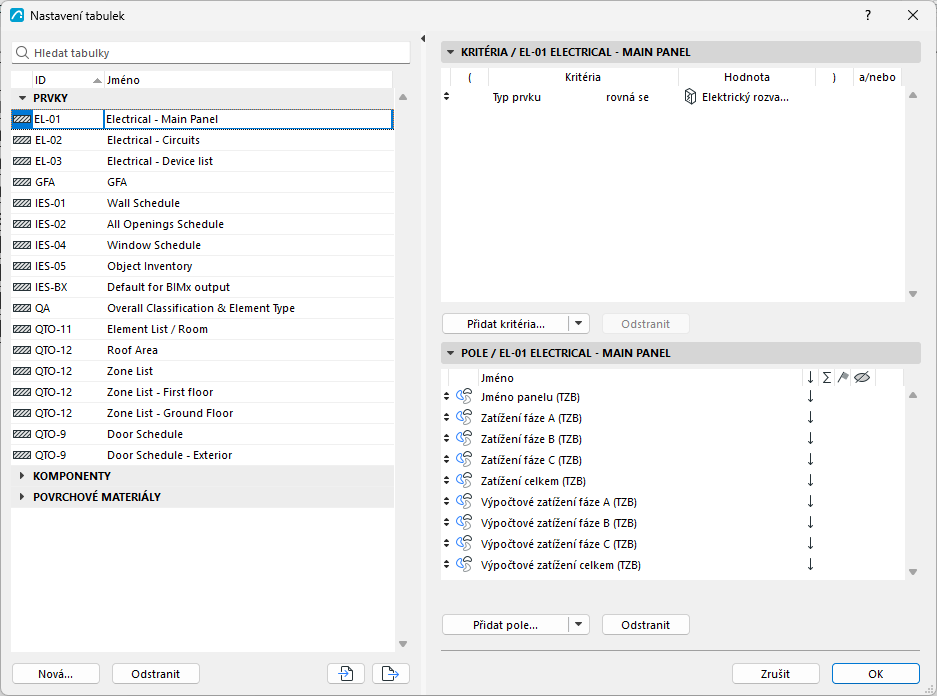937x696 pixels.
Task: Select the Výpočtové zatížení fáze B (TZB) field
Action: [x=673, y=523]
